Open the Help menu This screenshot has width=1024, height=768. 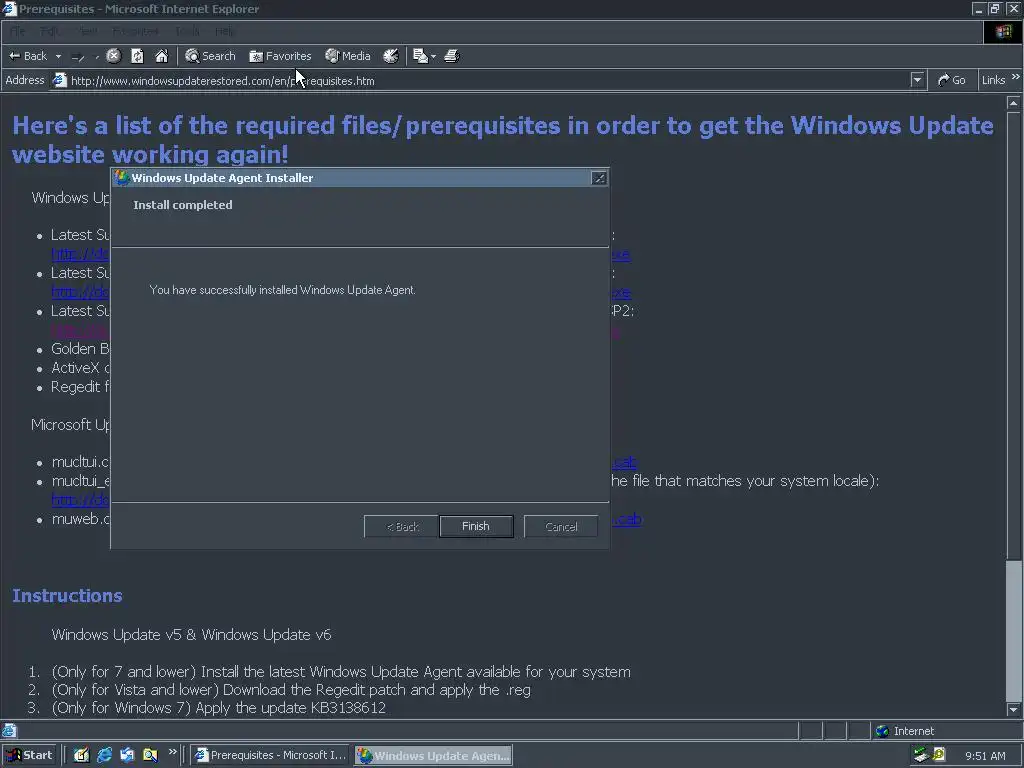tap(224, 31)
